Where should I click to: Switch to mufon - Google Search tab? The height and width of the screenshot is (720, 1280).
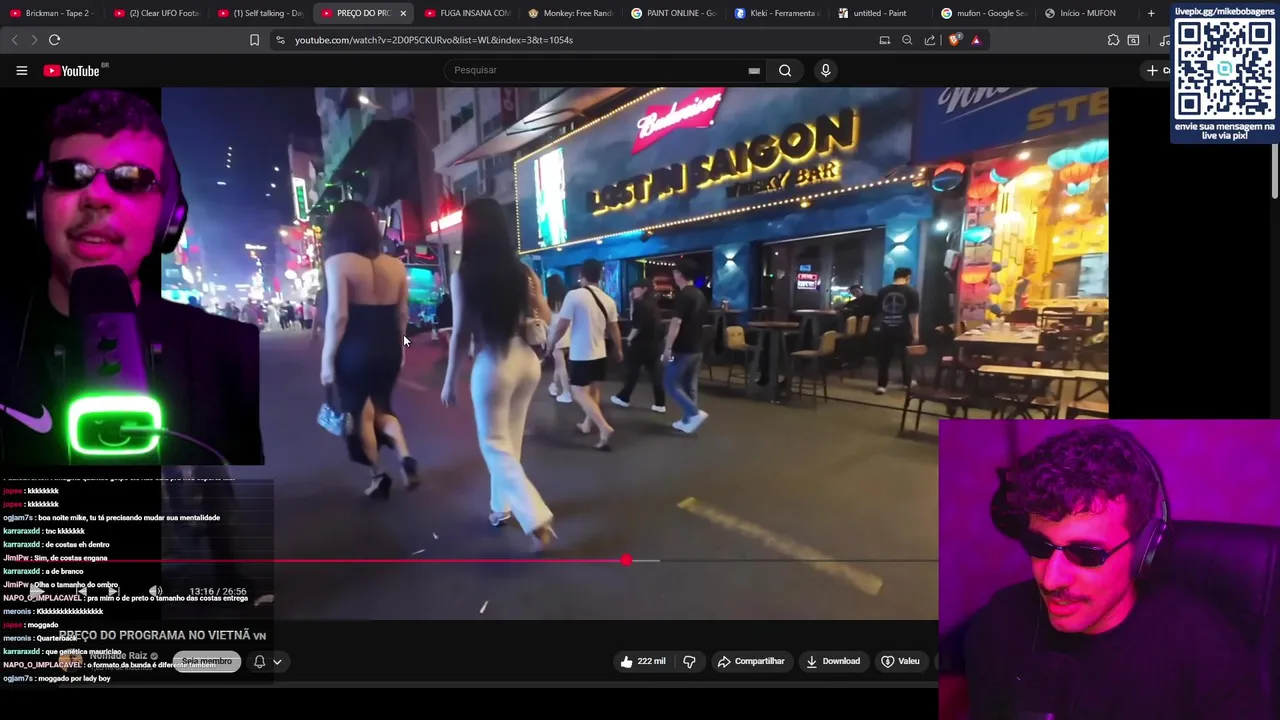click(x=984, y=13)
